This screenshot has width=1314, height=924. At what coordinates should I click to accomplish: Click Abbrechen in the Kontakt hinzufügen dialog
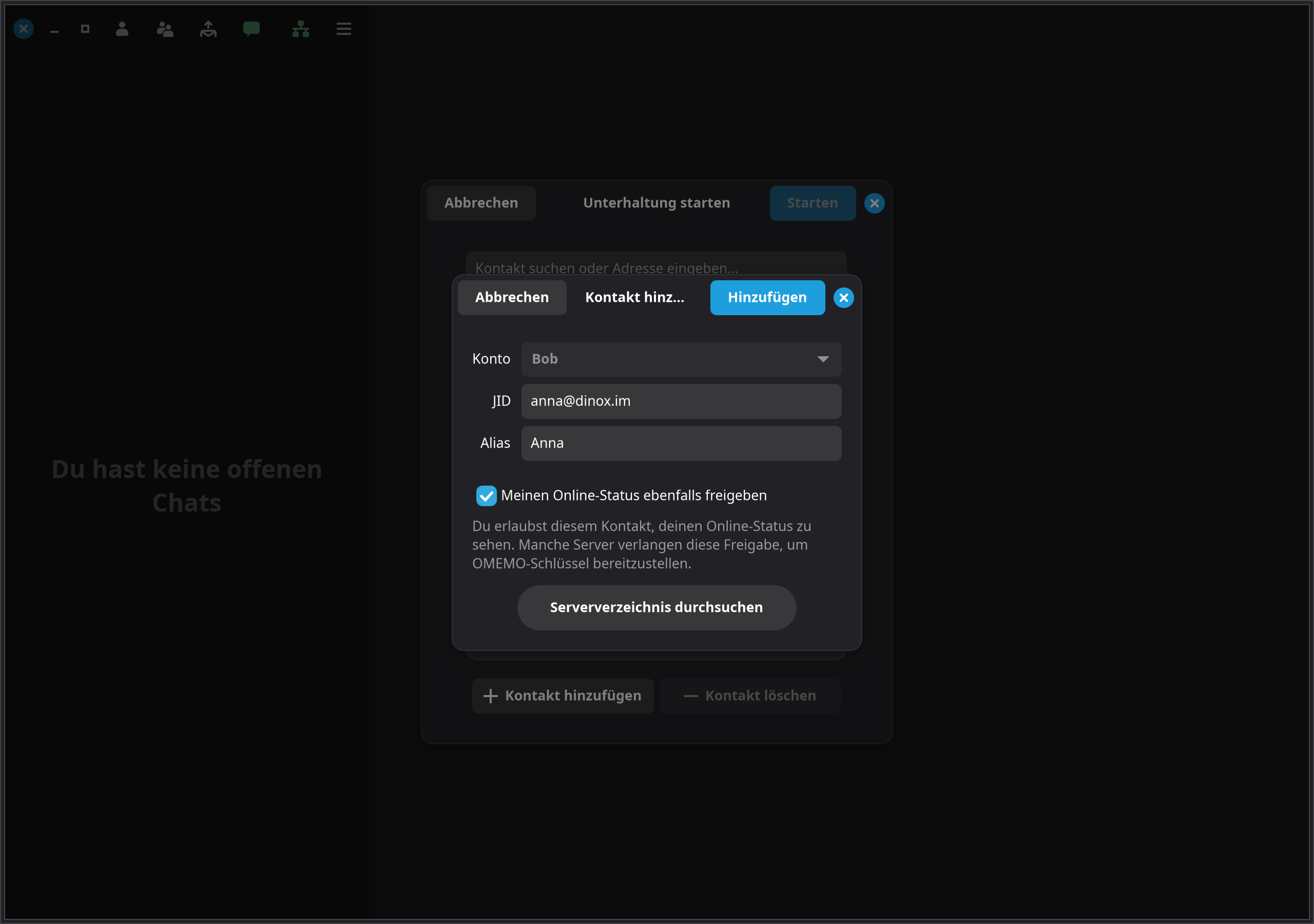[x=512, y=298]
